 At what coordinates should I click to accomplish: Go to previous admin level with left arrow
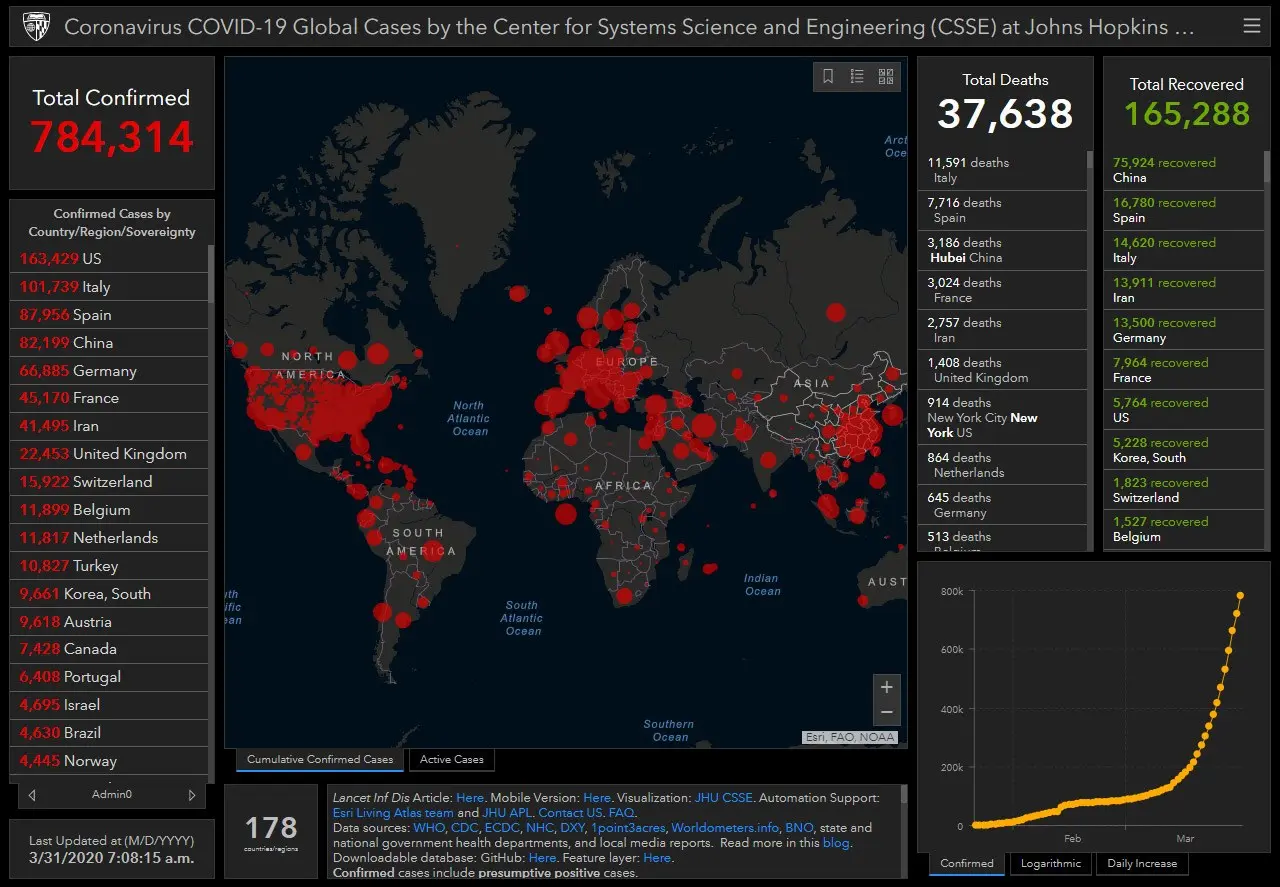[x=33, y=795]
